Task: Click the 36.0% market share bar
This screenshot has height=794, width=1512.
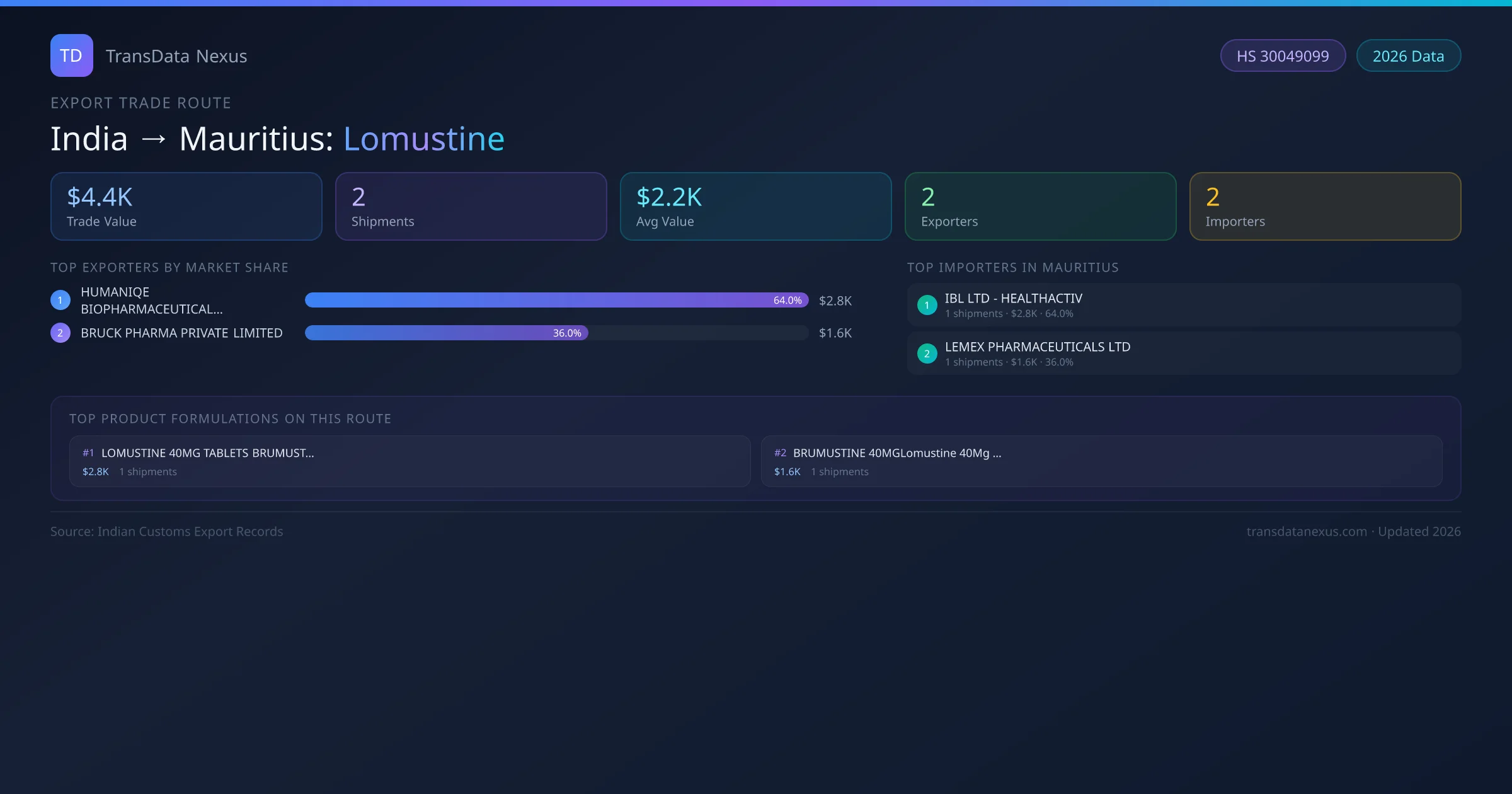Action: [446, 333]
